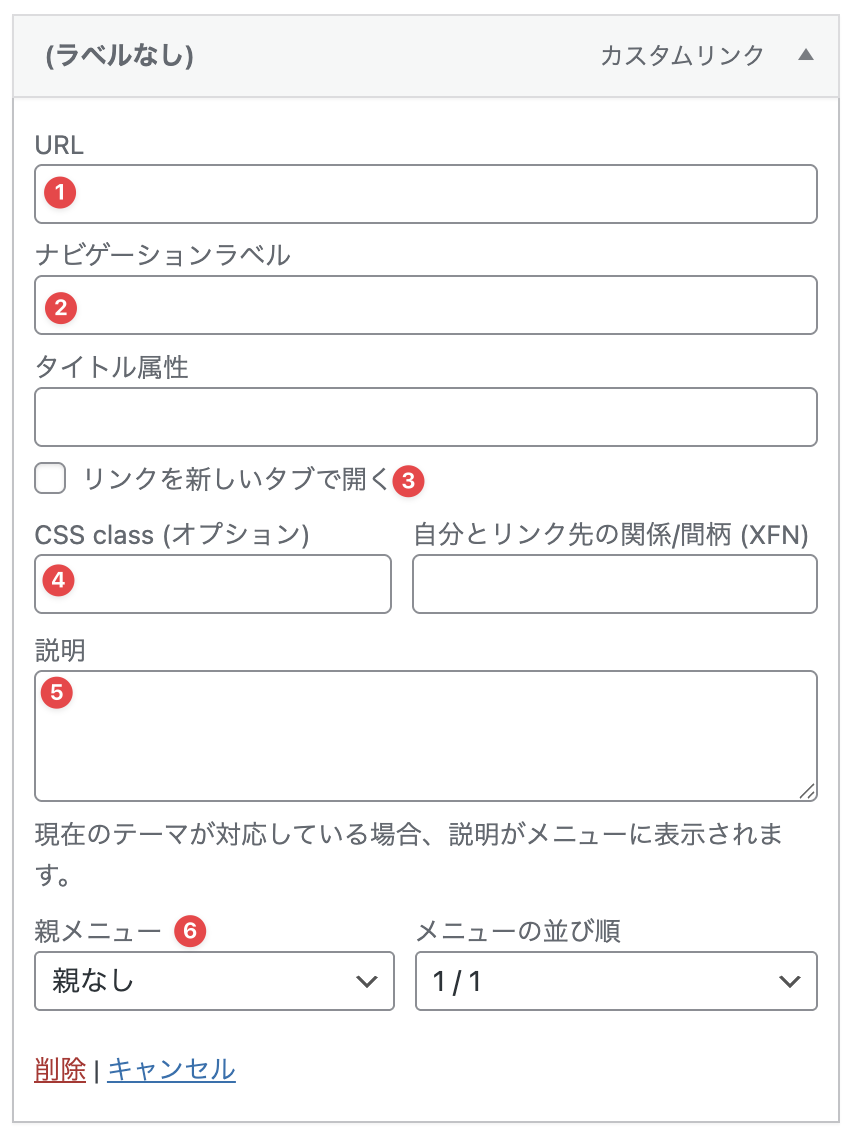Click the red number 6 marker badge
Screen dimensions: 860x1138
(189, 931)
